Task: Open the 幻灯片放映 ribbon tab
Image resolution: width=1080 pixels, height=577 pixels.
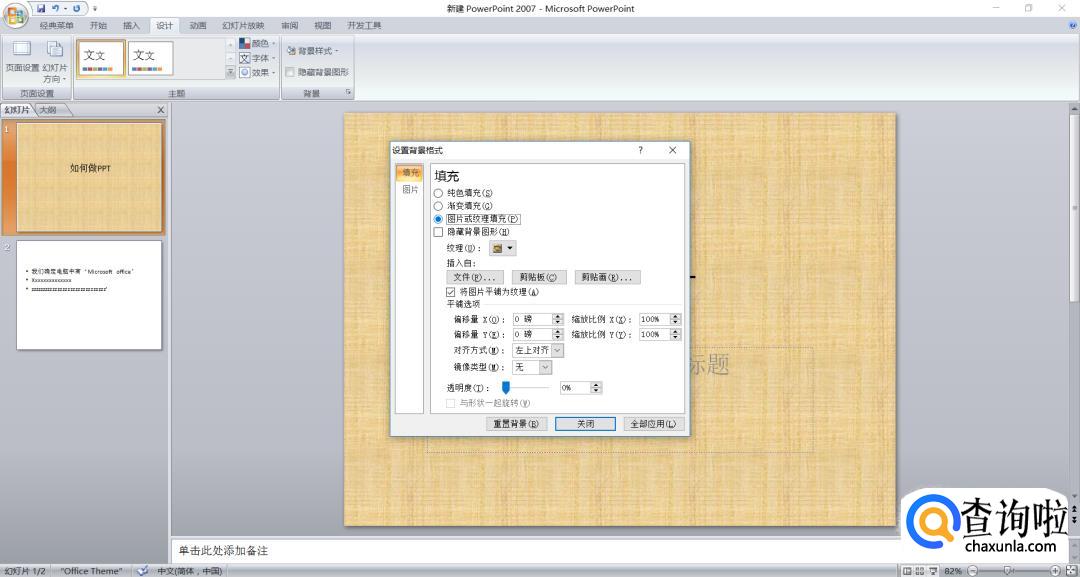Action: tap(243, 25)
